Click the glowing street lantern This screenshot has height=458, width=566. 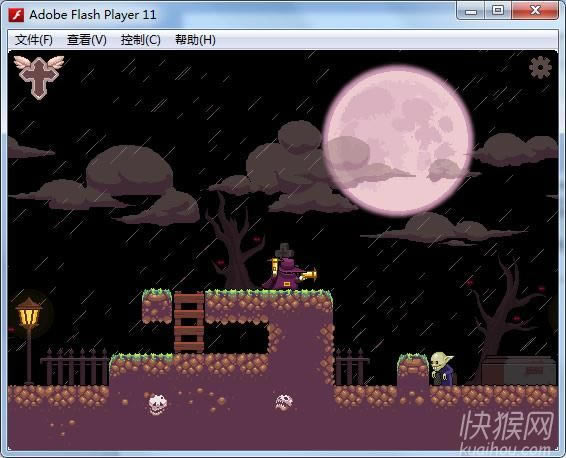click(29, 313)
